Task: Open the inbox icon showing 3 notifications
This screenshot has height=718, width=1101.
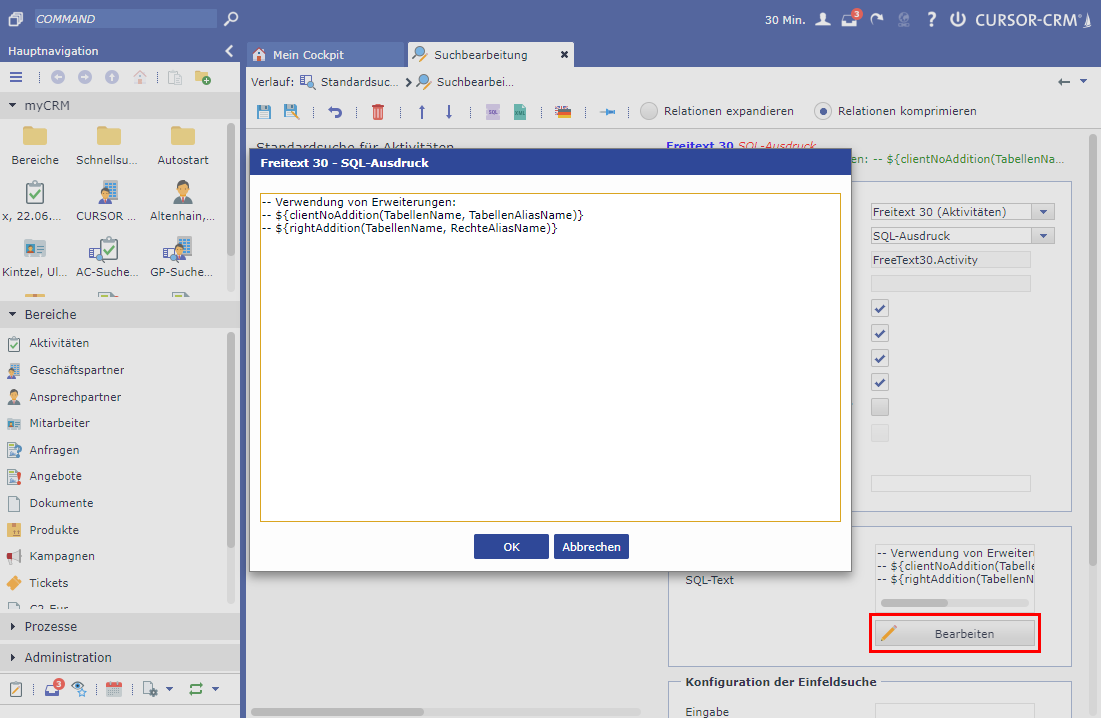Action: pos(851,19)
